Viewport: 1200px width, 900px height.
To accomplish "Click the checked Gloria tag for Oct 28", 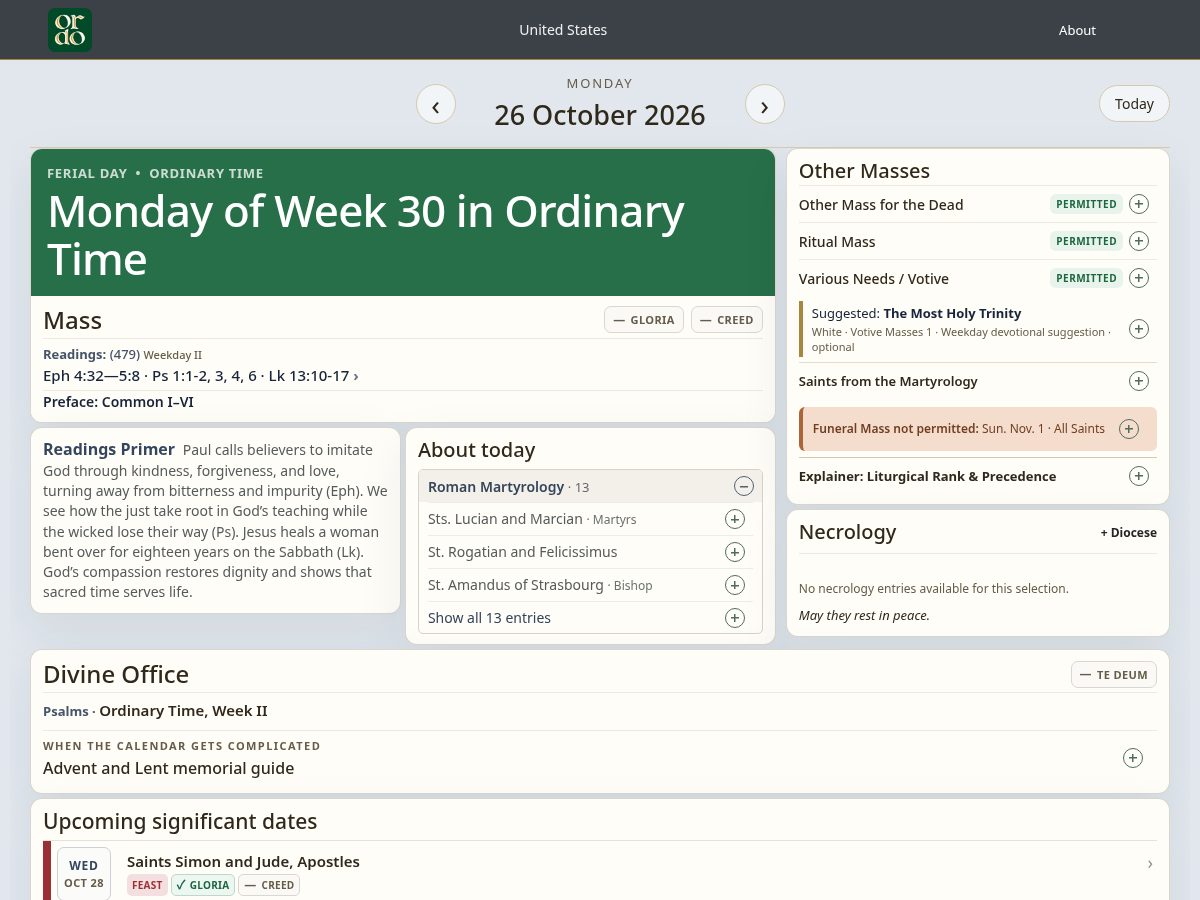I will pos(203,885).
